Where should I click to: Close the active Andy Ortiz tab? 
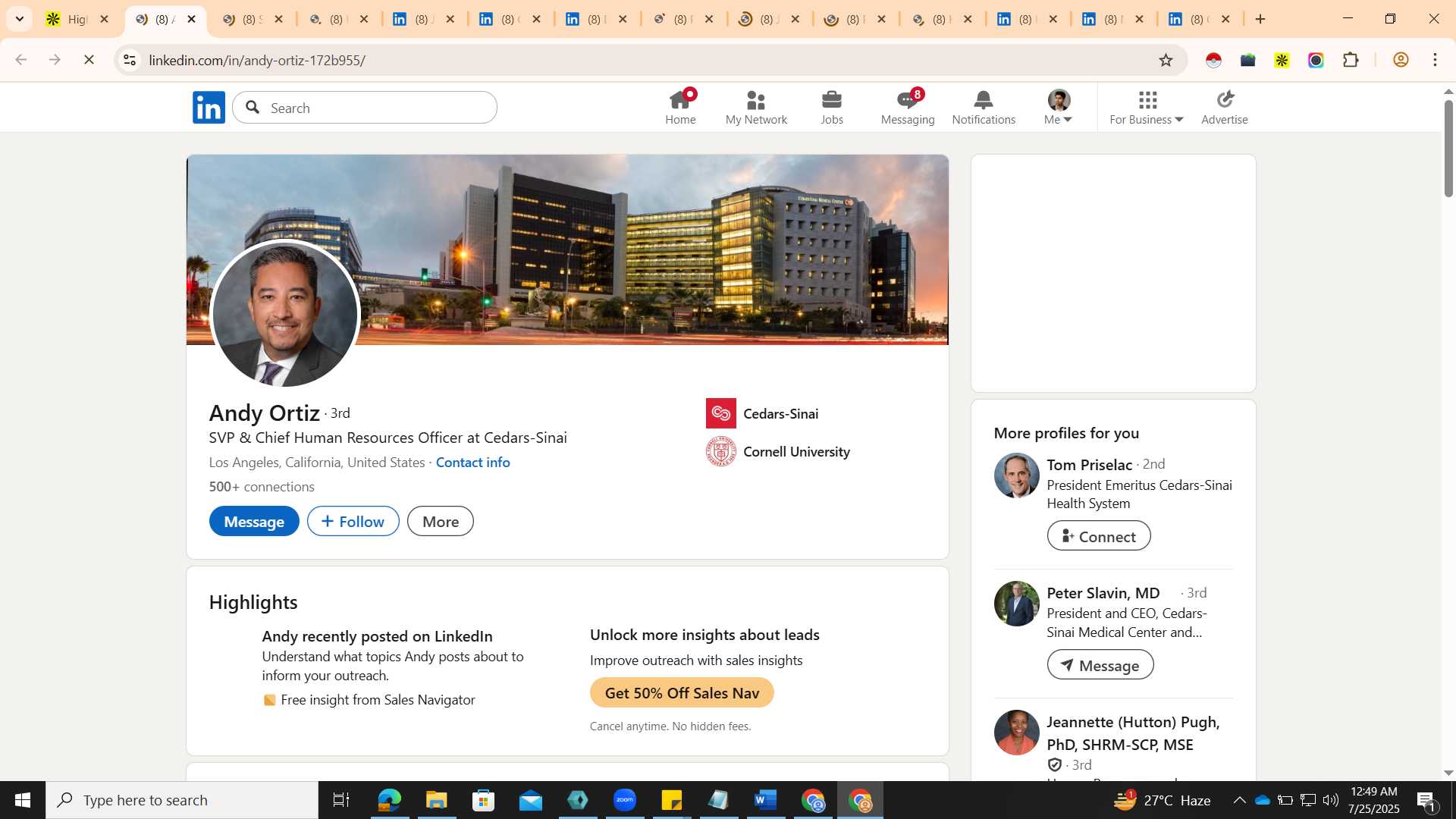click(191, 19)
